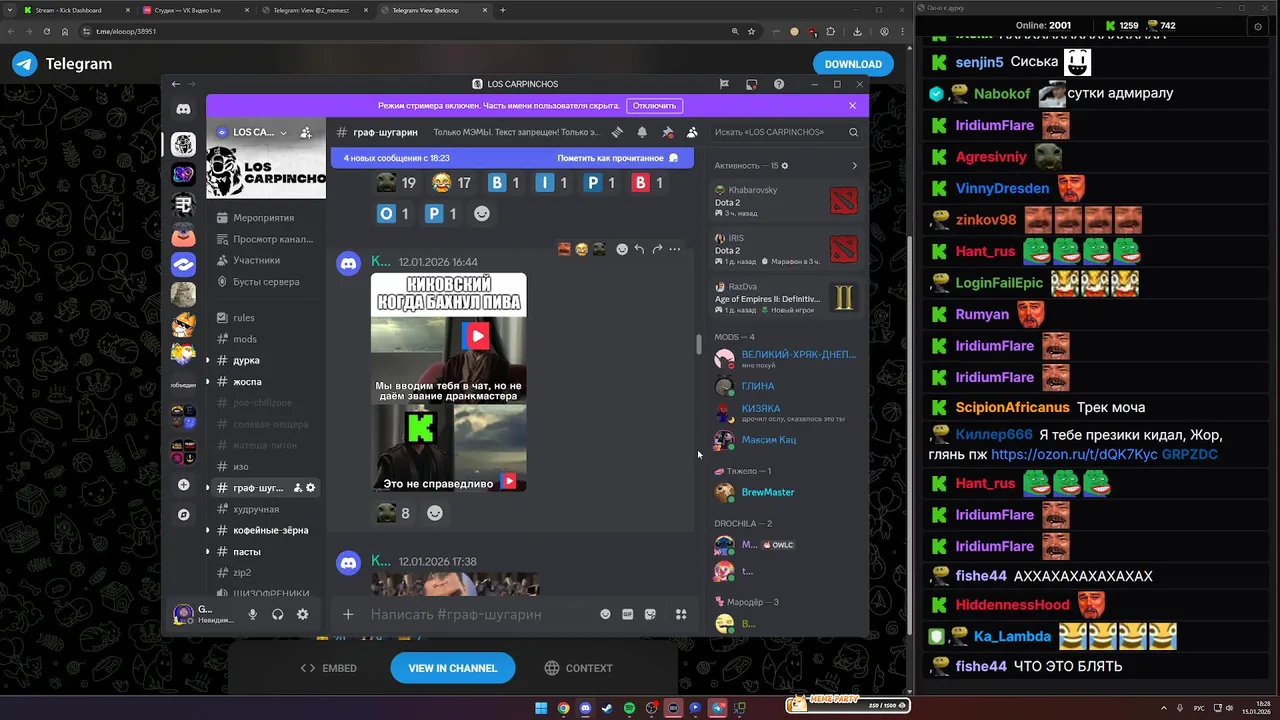
Task: Open Discord help question mark icon
Action: [779, 84]
